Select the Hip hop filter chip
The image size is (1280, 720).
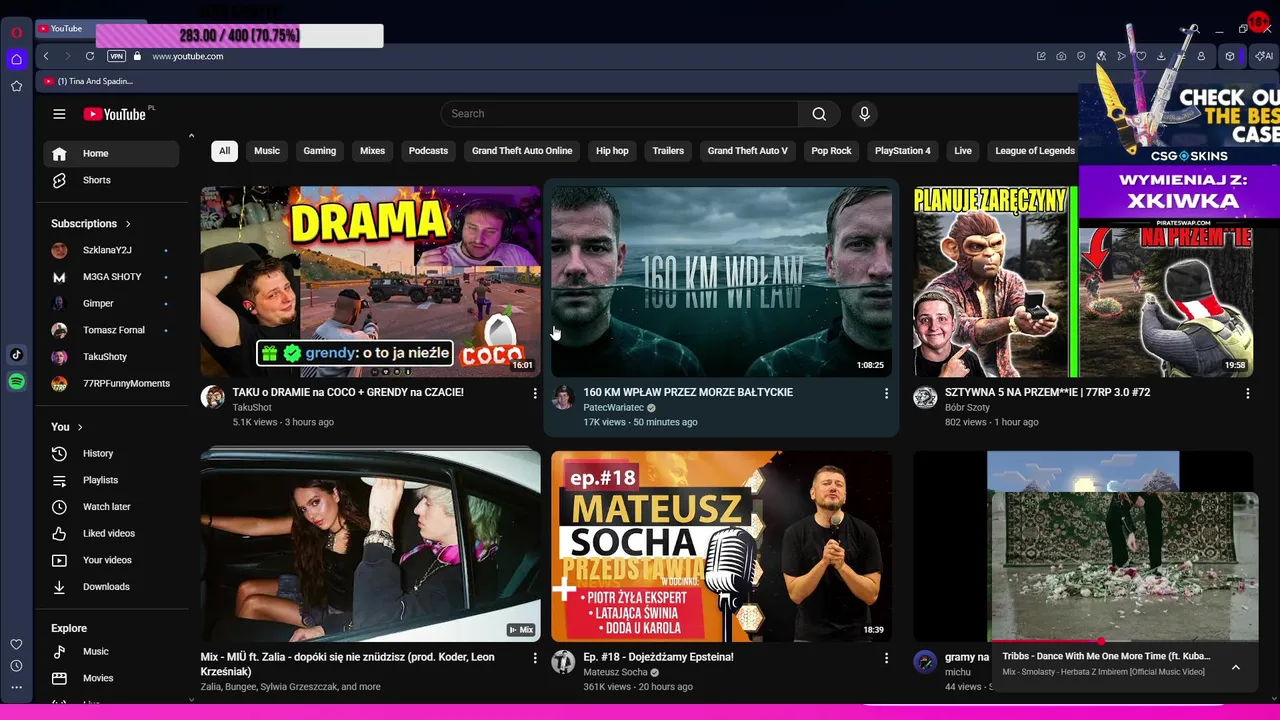coord(612,151)
